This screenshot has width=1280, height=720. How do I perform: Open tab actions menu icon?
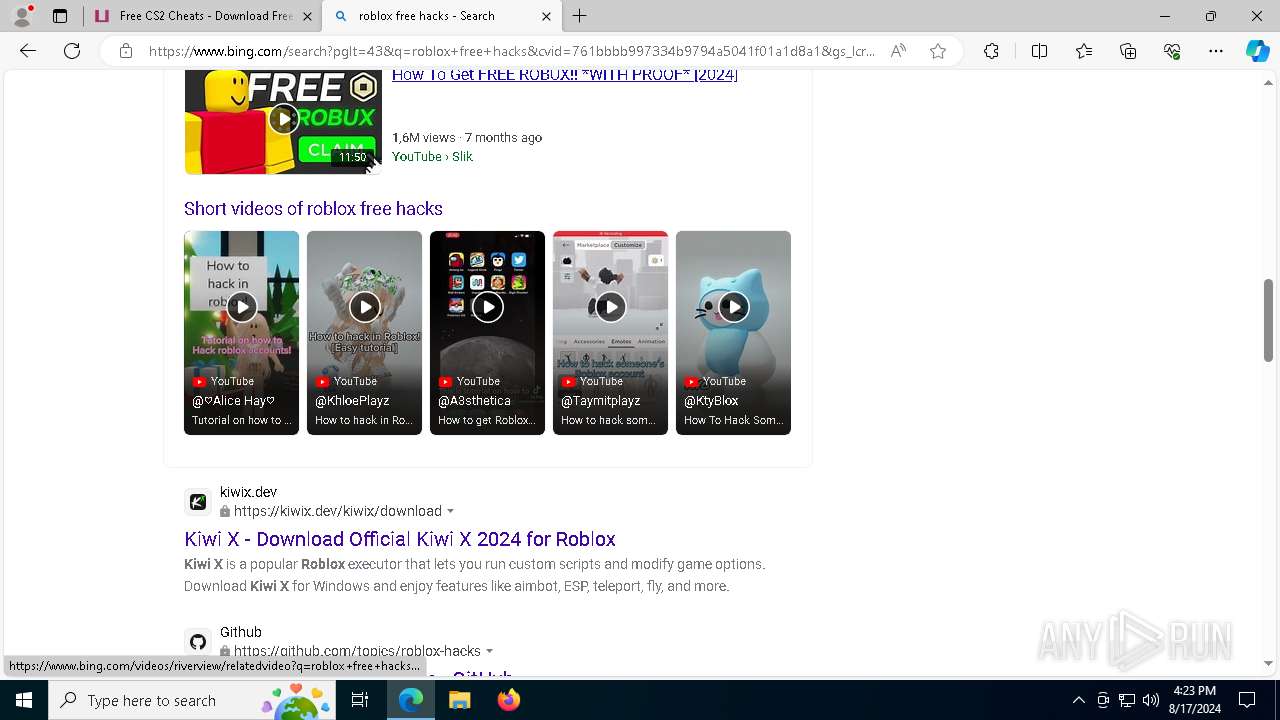(x=60, y=16)
